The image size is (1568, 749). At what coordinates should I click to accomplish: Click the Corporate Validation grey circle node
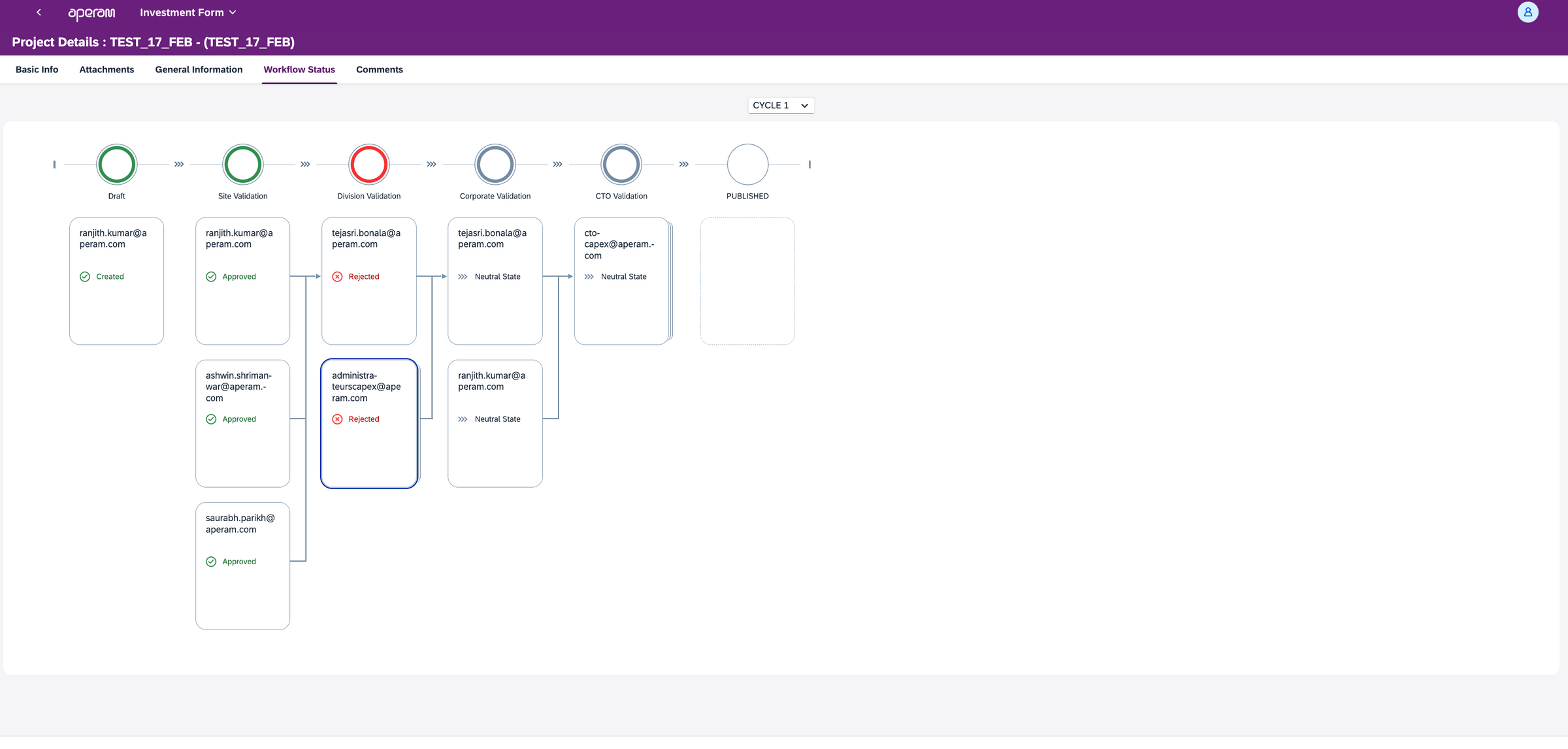pos(495,165)
